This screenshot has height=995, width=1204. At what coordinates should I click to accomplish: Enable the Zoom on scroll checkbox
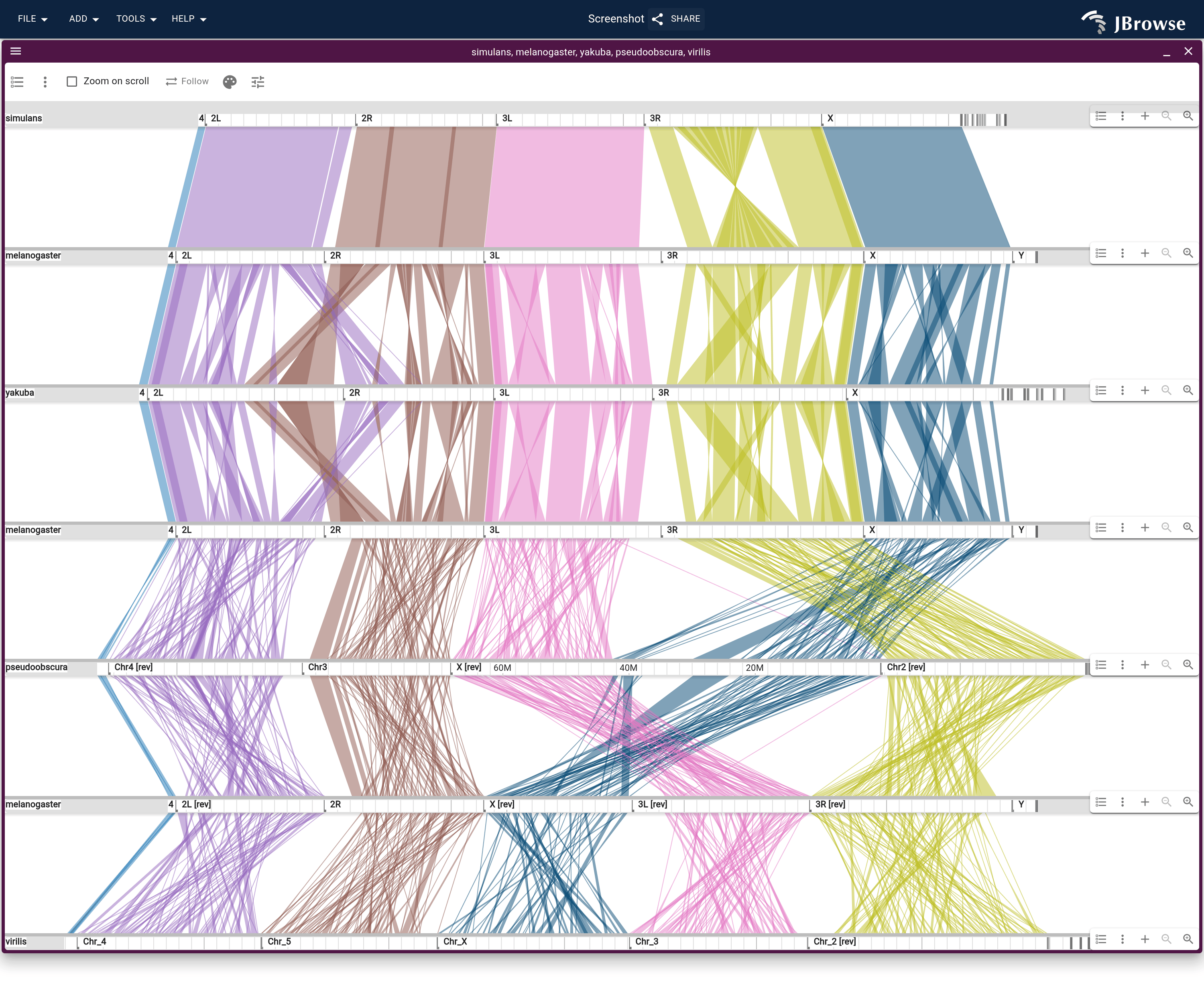[72, 82]
